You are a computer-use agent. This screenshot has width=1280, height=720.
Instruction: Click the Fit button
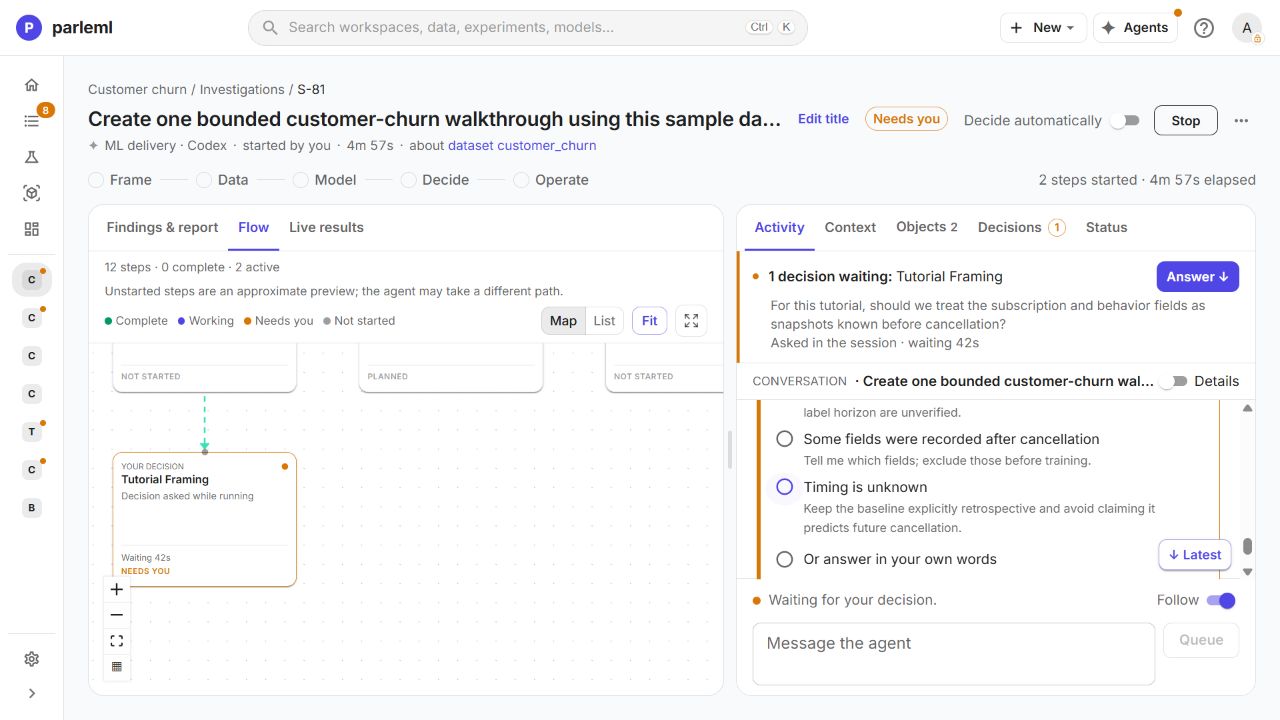(x=649, y=321)
